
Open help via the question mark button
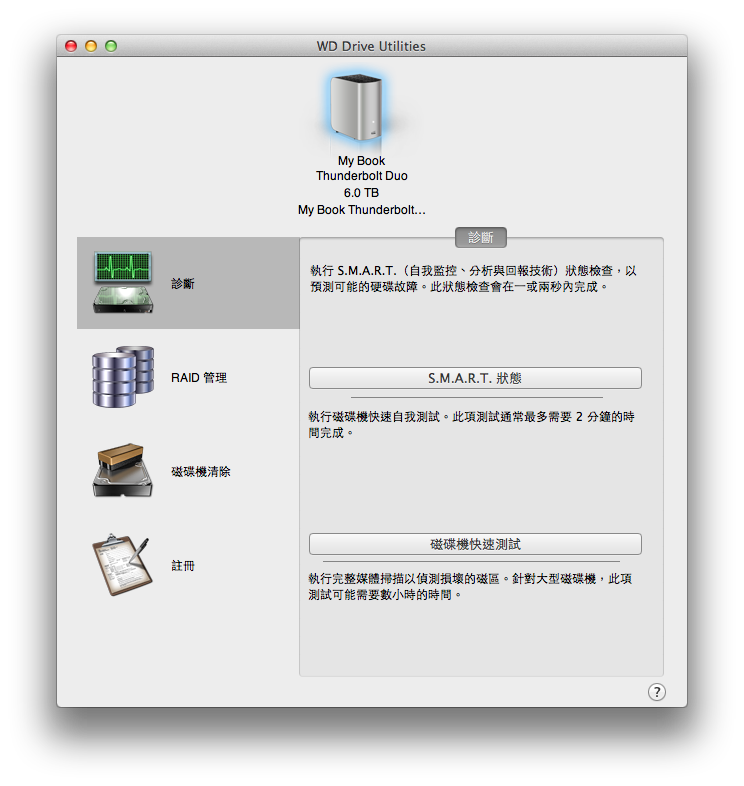656,691
